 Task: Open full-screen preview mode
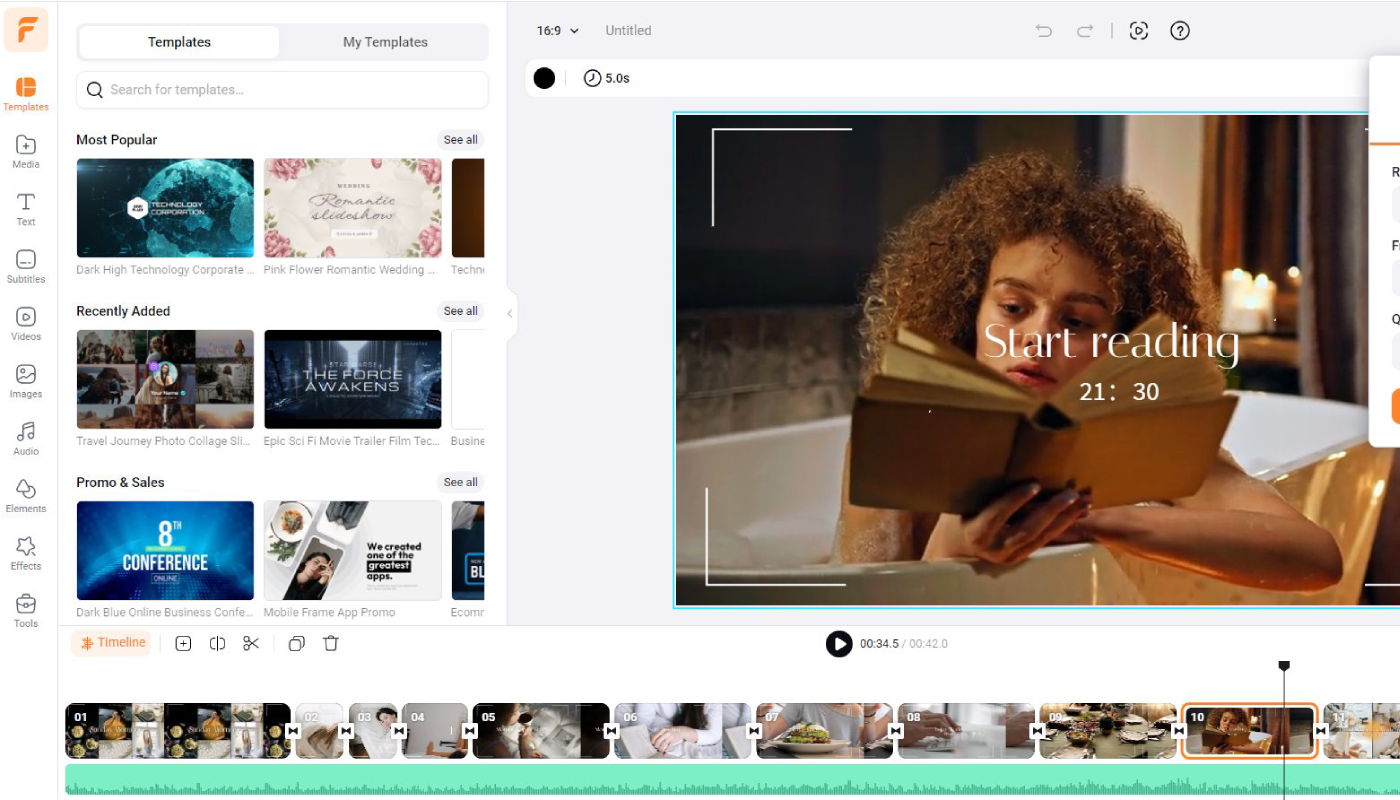pos(1139,30)
